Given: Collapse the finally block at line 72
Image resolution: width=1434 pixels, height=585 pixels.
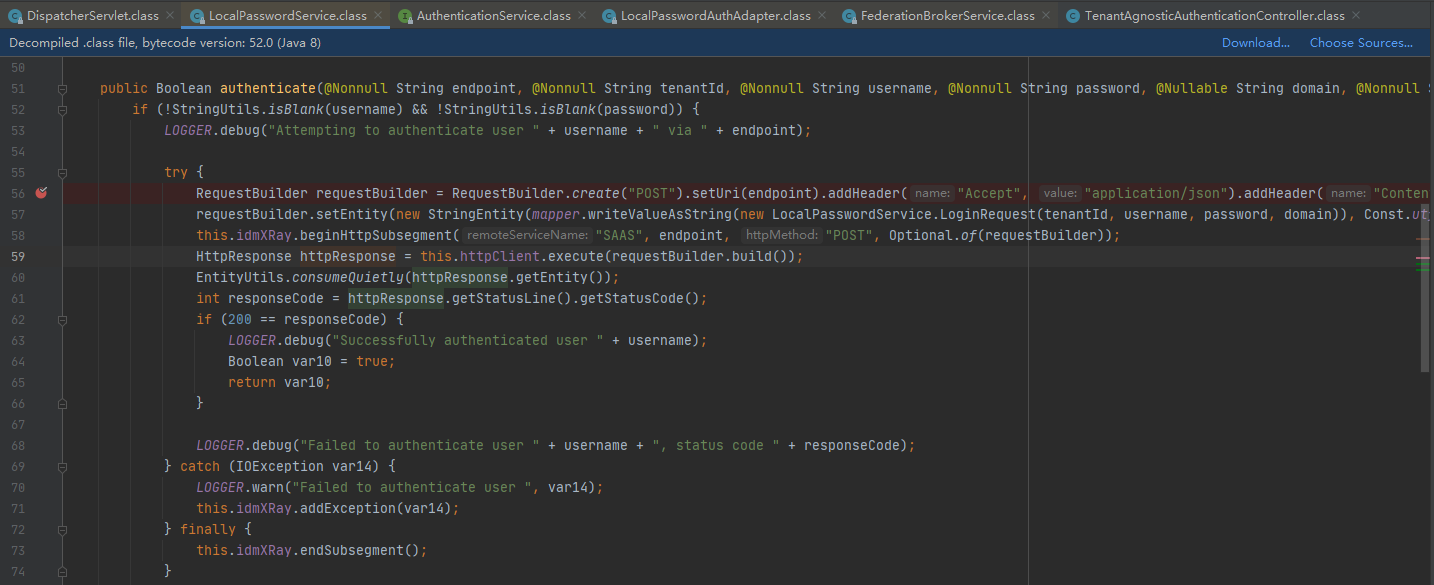Looking at the screenshot, I should pos(62,529).
